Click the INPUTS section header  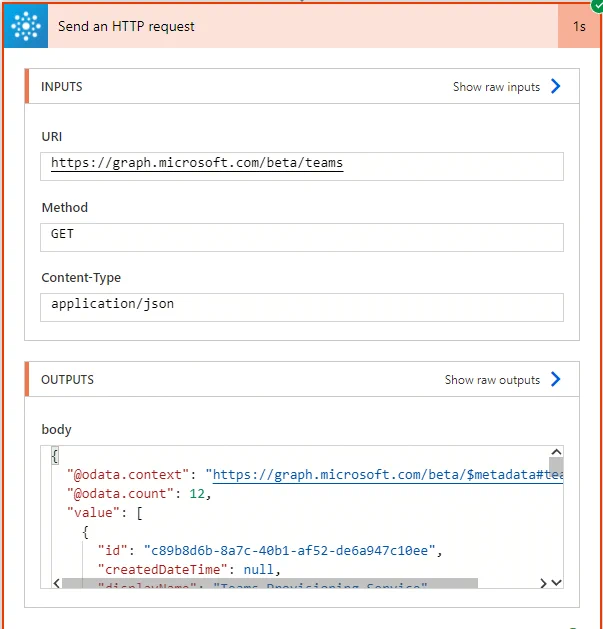click(x=302, y=86)
